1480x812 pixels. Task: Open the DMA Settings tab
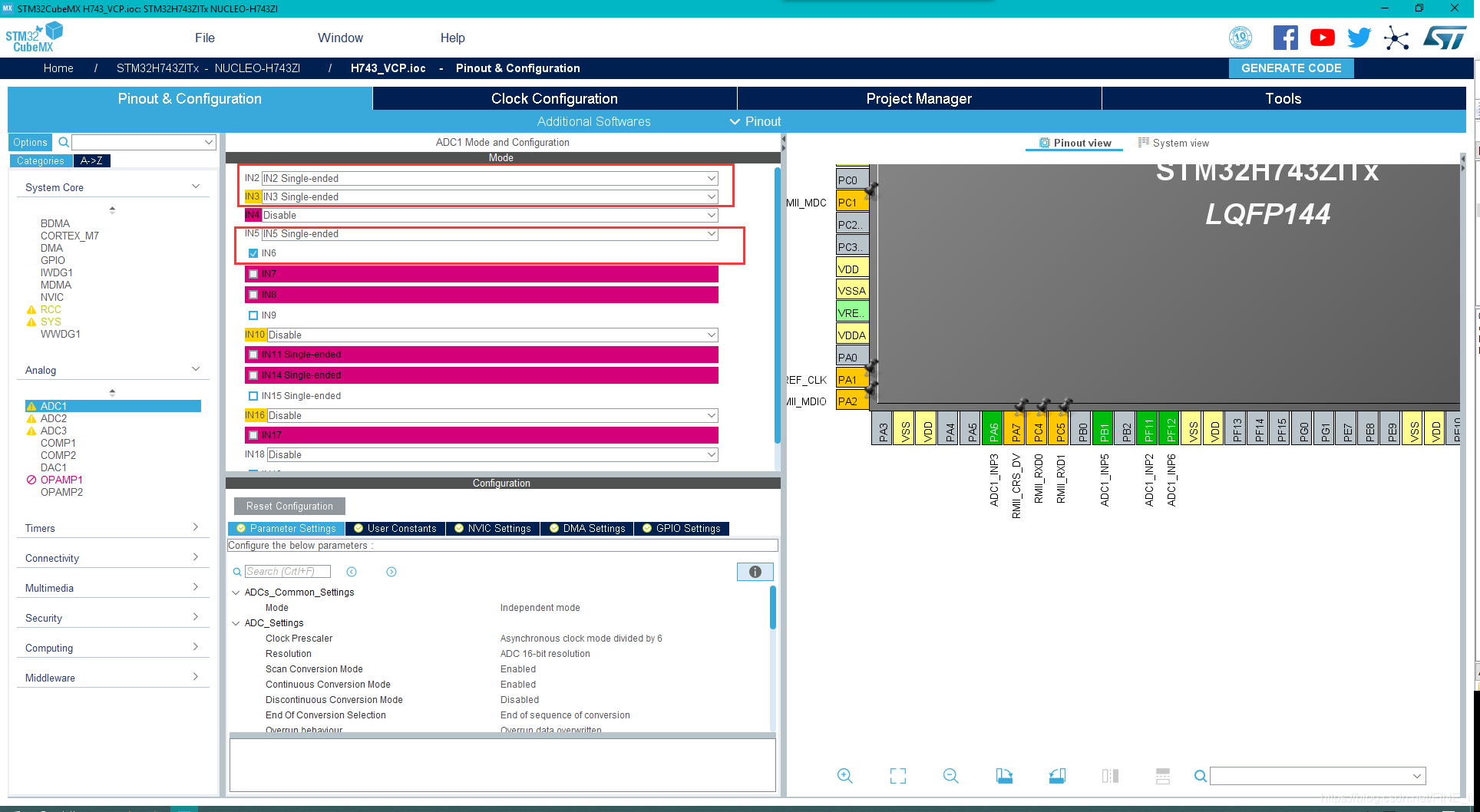(587, 528)
